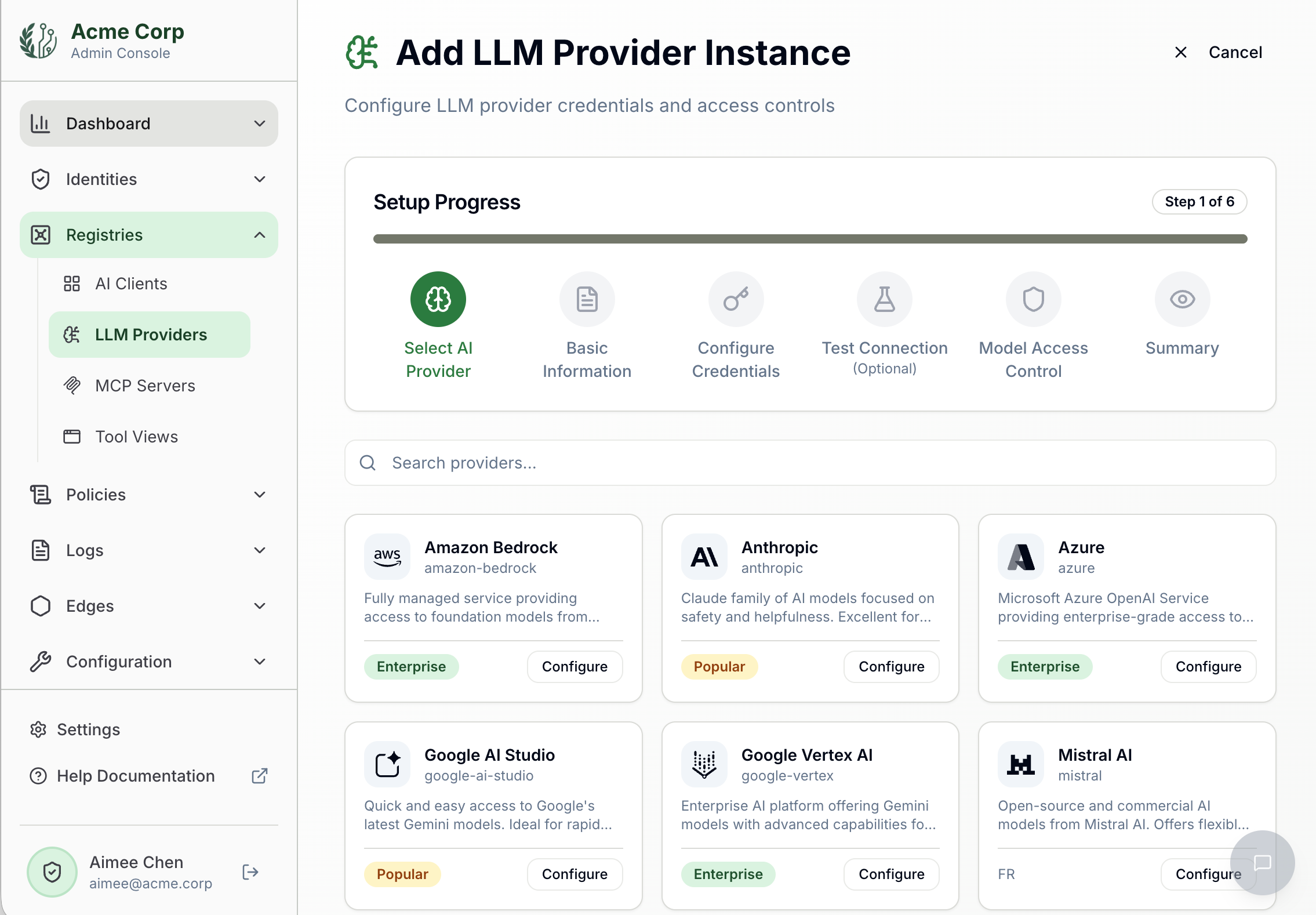
Task: Click the Tool Views panel icon
Action: 72,437
